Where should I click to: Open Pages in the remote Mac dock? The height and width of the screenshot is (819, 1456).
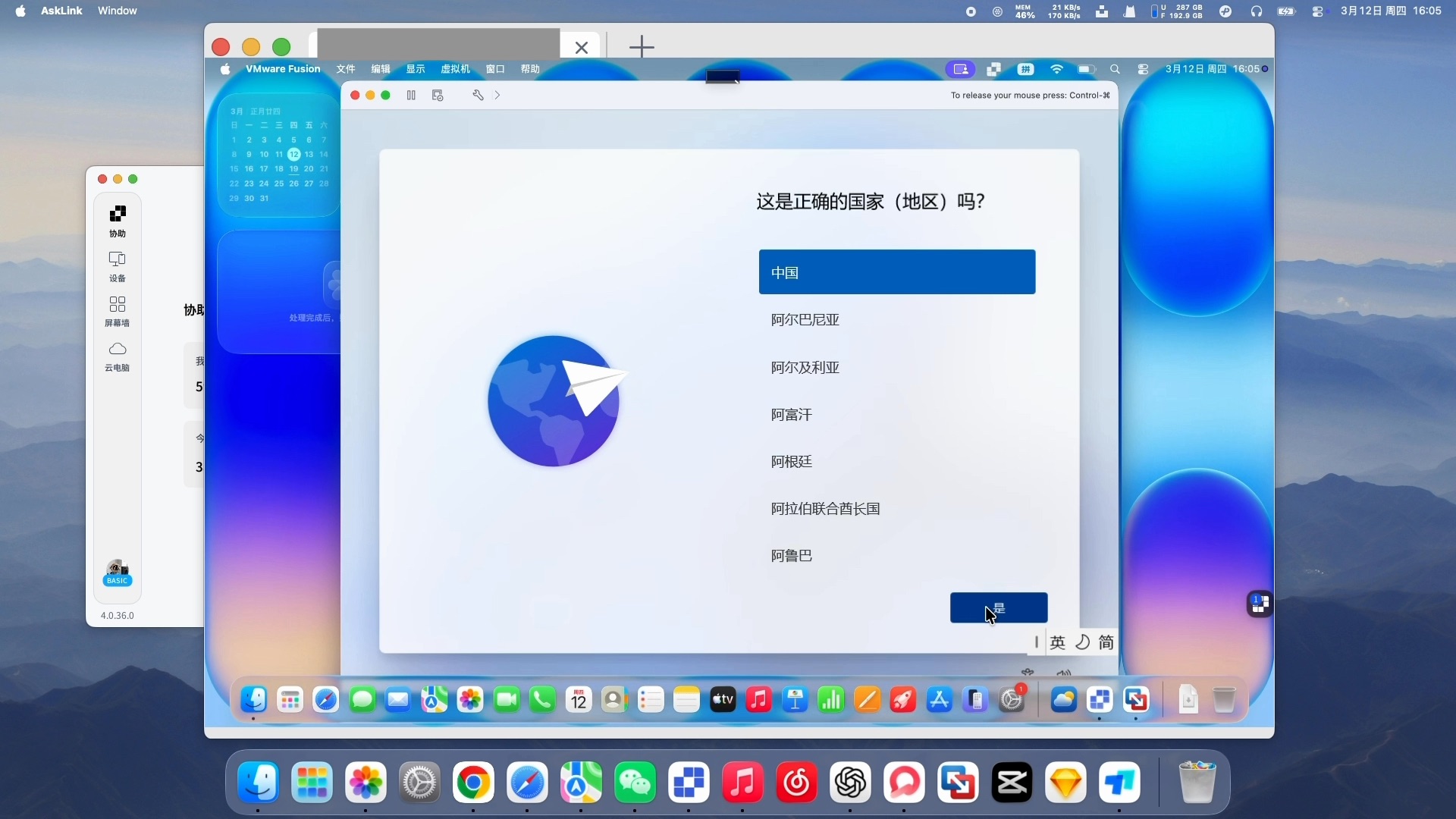point(868,699)
